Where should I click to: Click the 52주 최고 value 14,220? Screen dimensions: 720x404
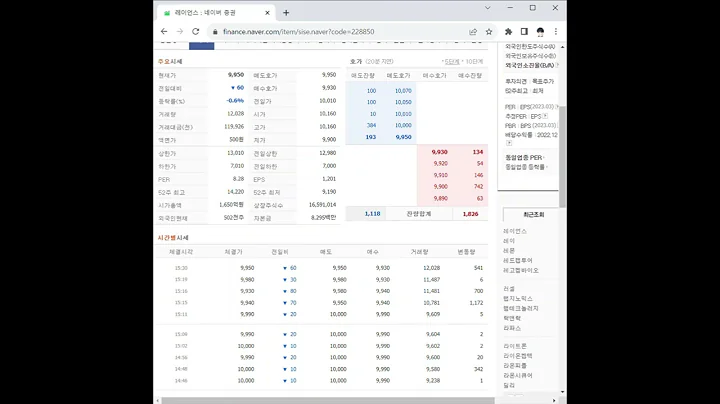point(236,192)
